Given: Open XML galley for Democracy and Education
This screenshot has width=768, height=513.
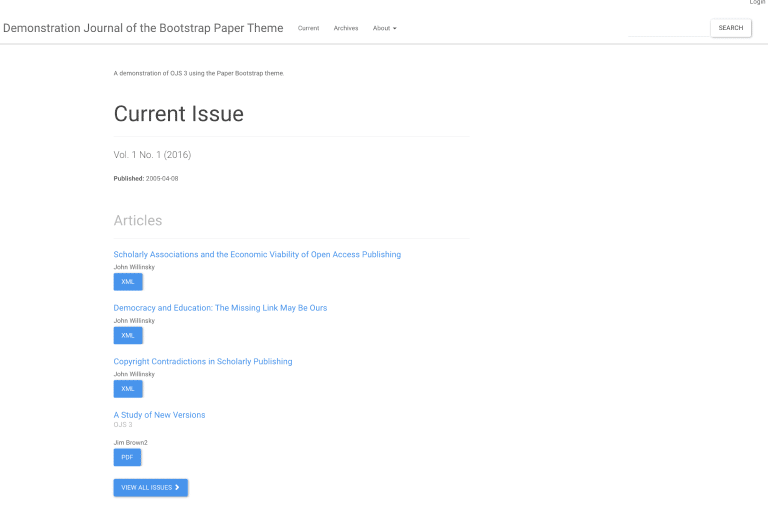Looking at the screenshot, I should (x=128, y=335).
